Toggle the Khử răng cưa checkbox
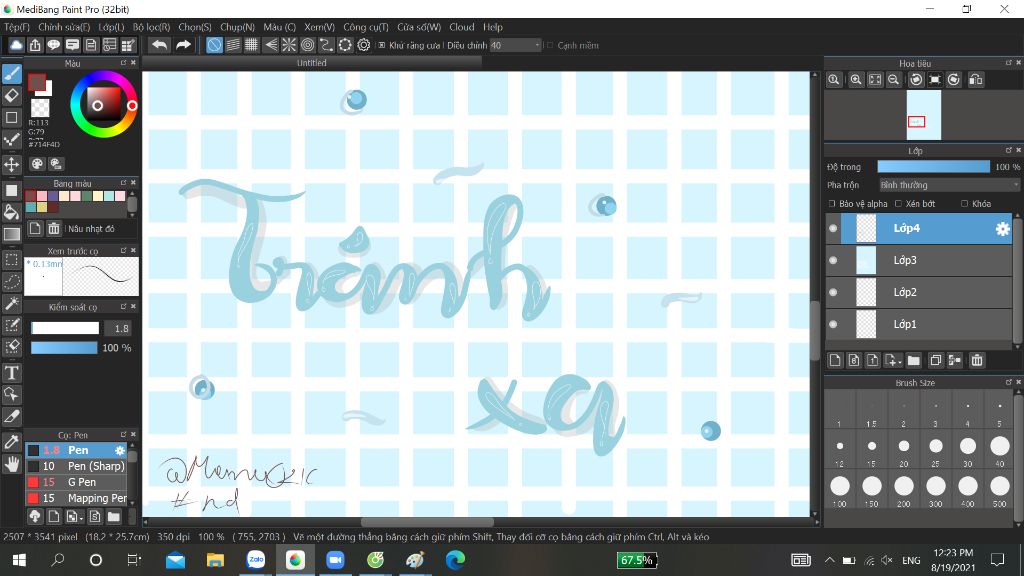The image size is (1024, 576). tap(382, 45)
